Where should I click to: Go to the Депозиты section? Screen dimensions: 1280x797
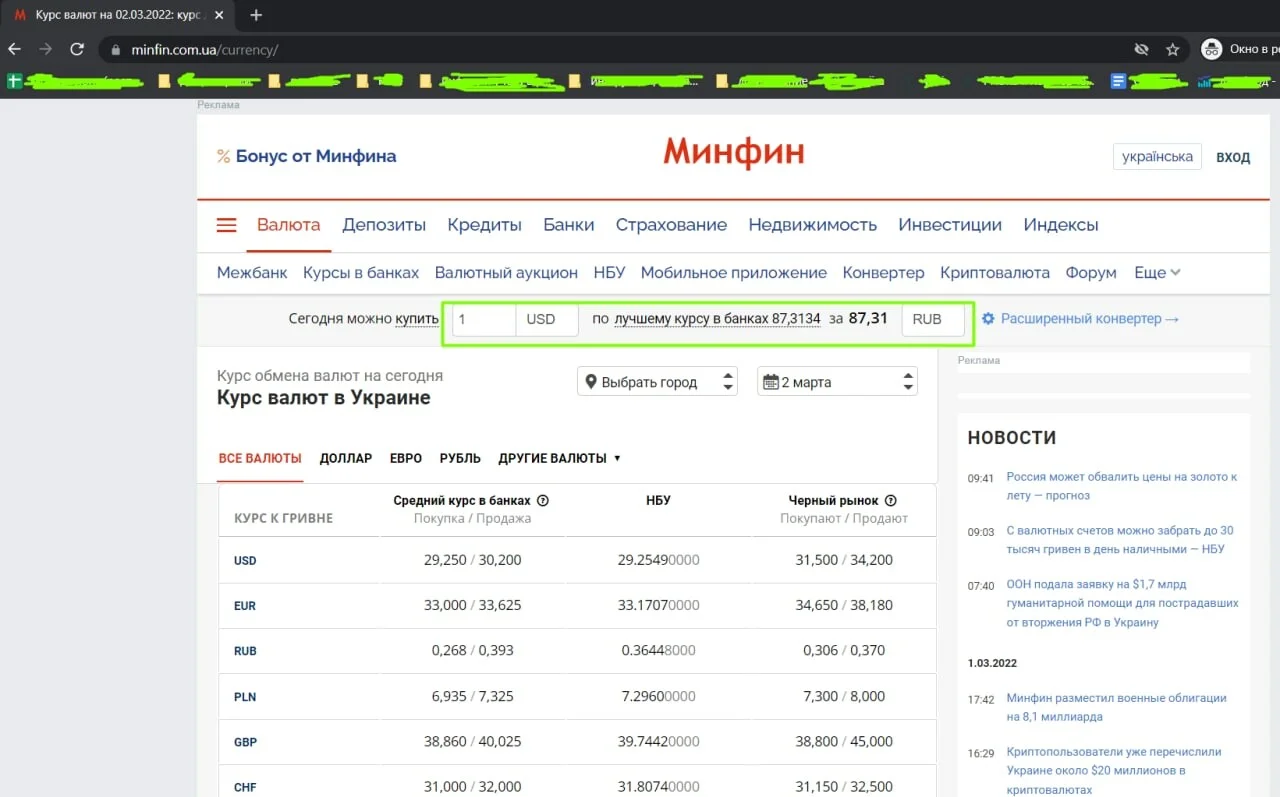point(384,225)
